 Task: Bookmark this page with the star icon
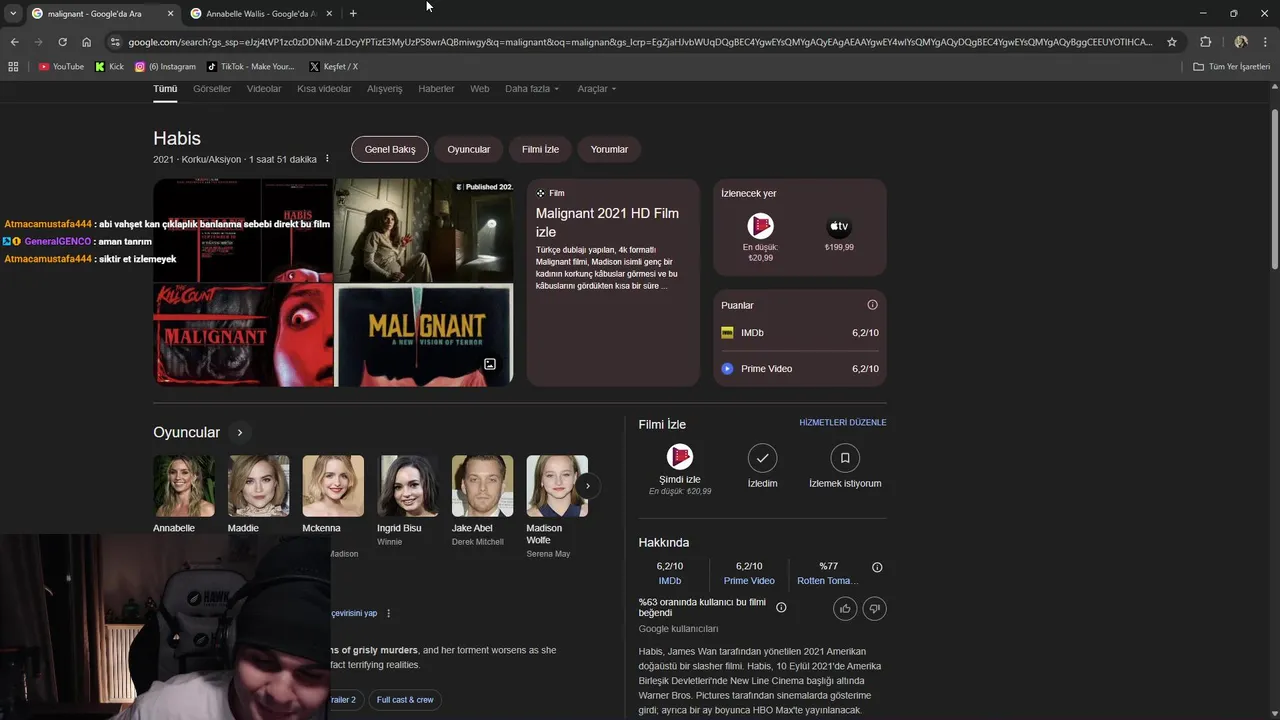click(x=1172, y=42)
